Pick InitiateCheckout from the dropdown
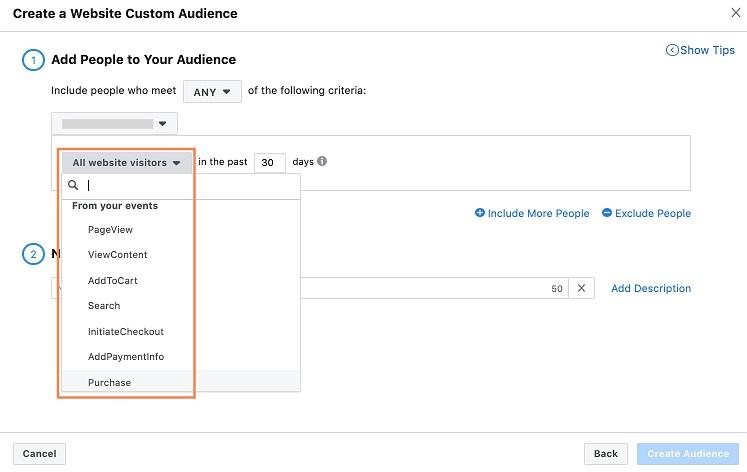This screenshot has width=747, height=472. pos(125,332)
